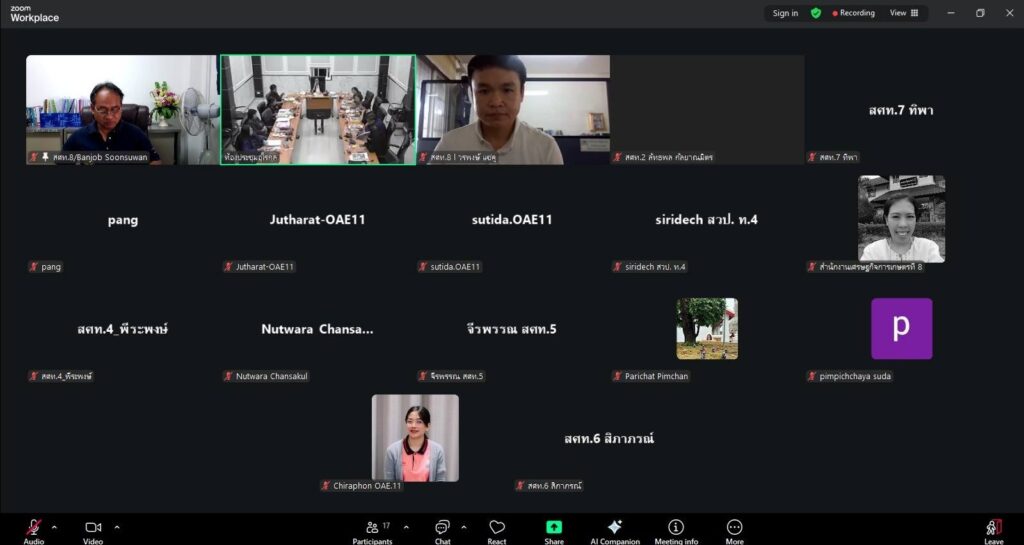Click the Recording indicator
This screenshot has width=1024, height=545.
coord(854,13)
